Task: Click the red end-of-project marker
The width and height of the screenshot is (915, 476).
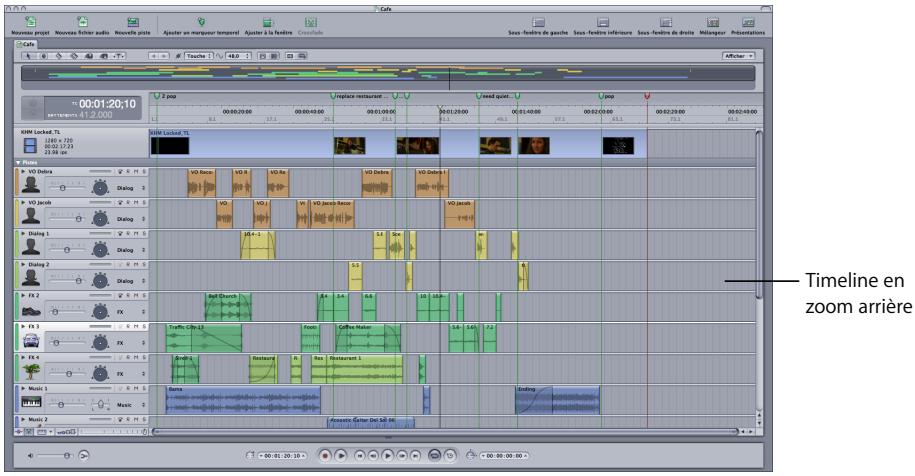Action: pyautogui.click(x=647, y=96)
